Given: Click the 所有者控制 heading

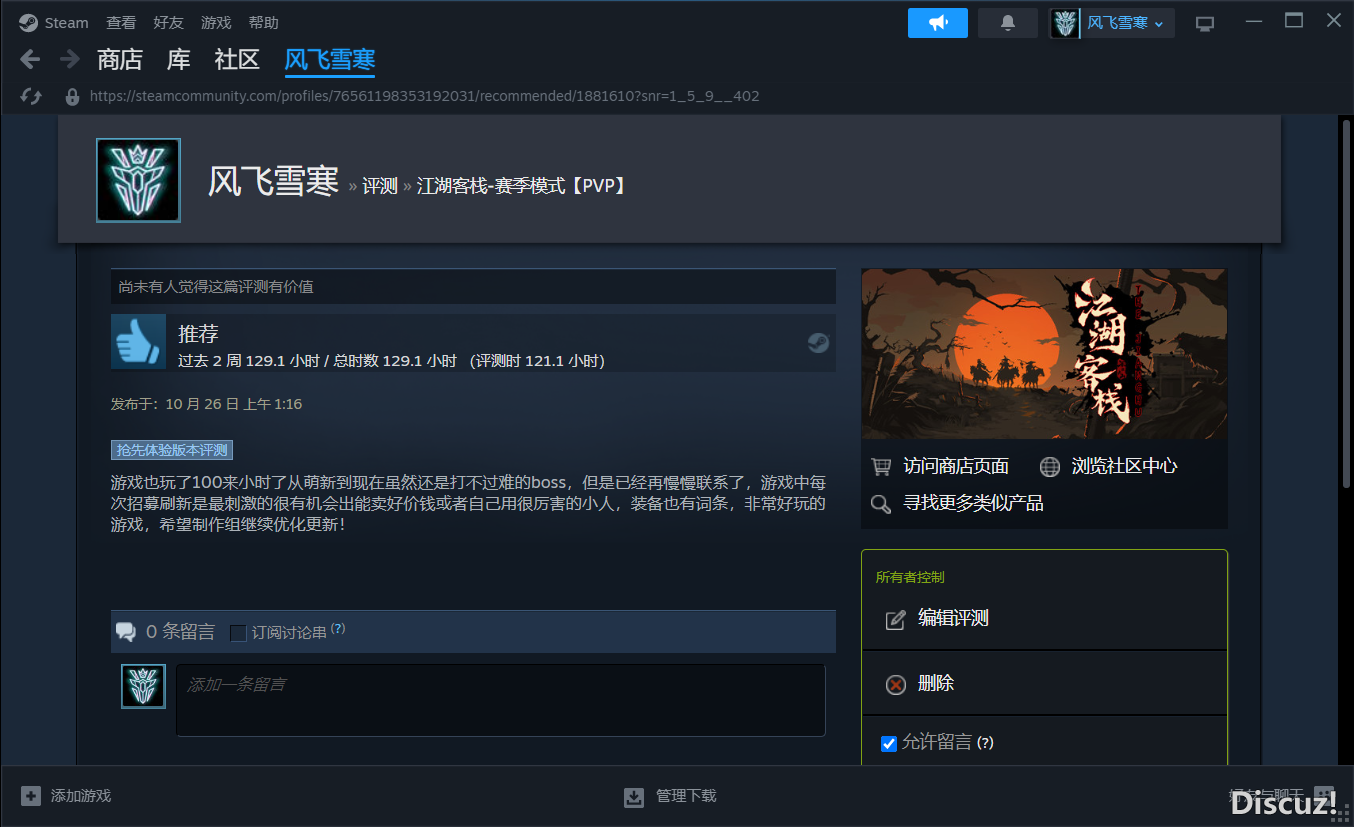Looking at the screenshot, I should [910, 577].
